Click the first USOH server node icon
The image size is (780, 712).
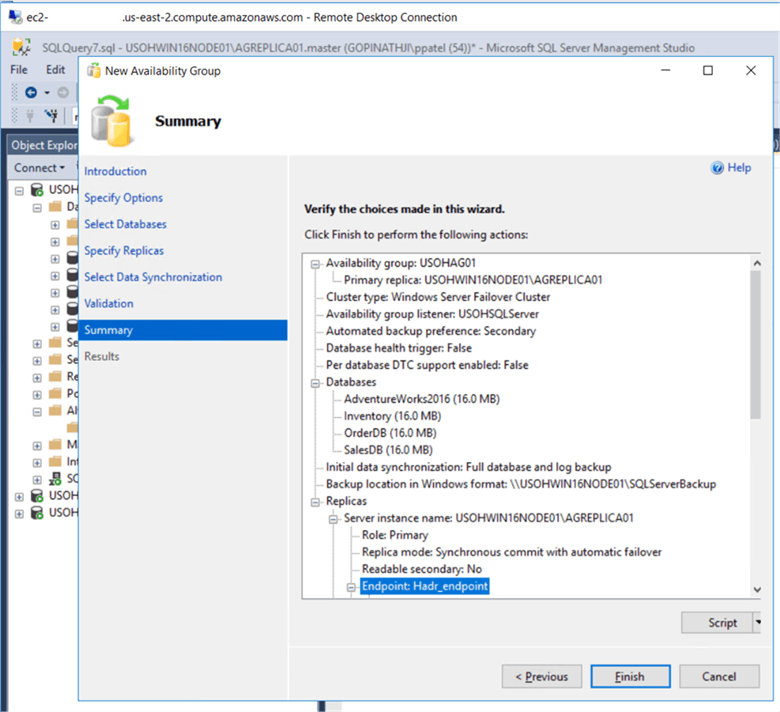pyautogui.click(x=37, y=190)
